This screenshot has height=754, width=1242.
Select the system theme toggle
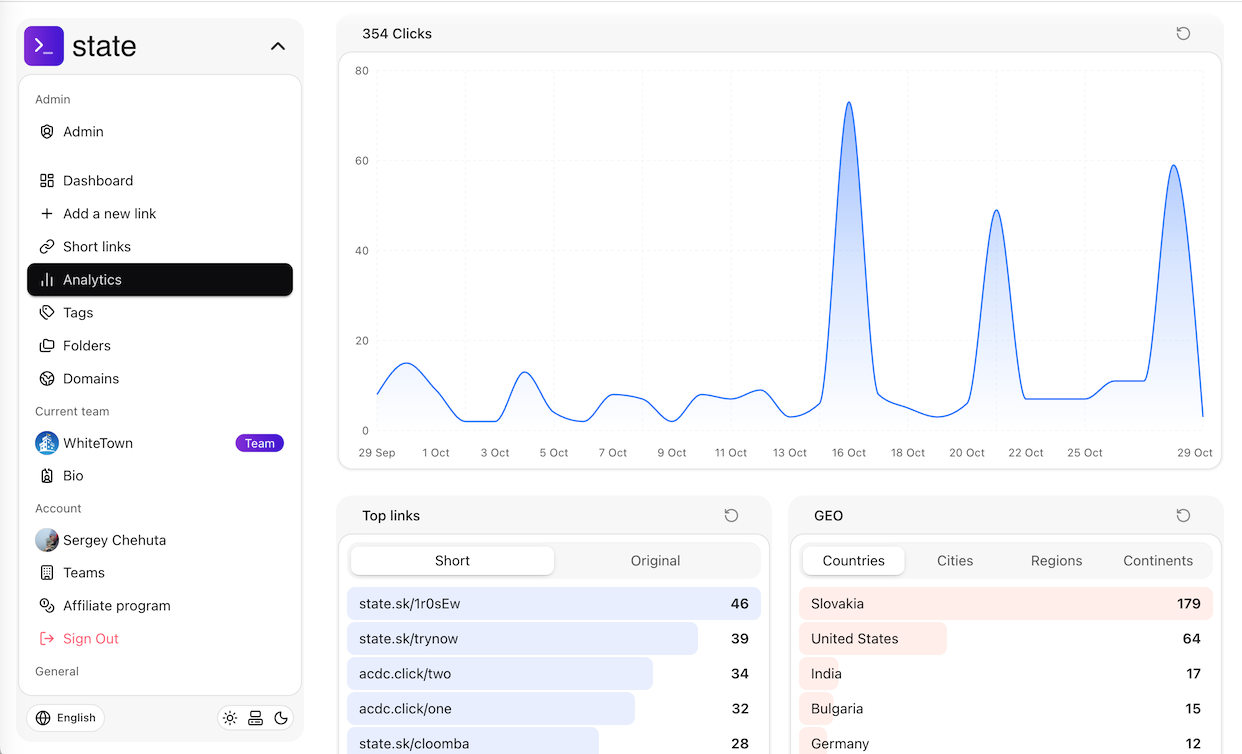pos(255,718)
